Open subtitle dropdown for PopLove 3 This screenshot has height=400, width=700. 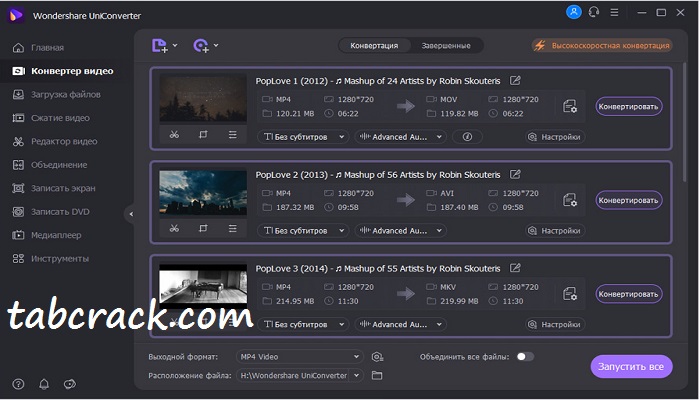(x=303, y=324)
